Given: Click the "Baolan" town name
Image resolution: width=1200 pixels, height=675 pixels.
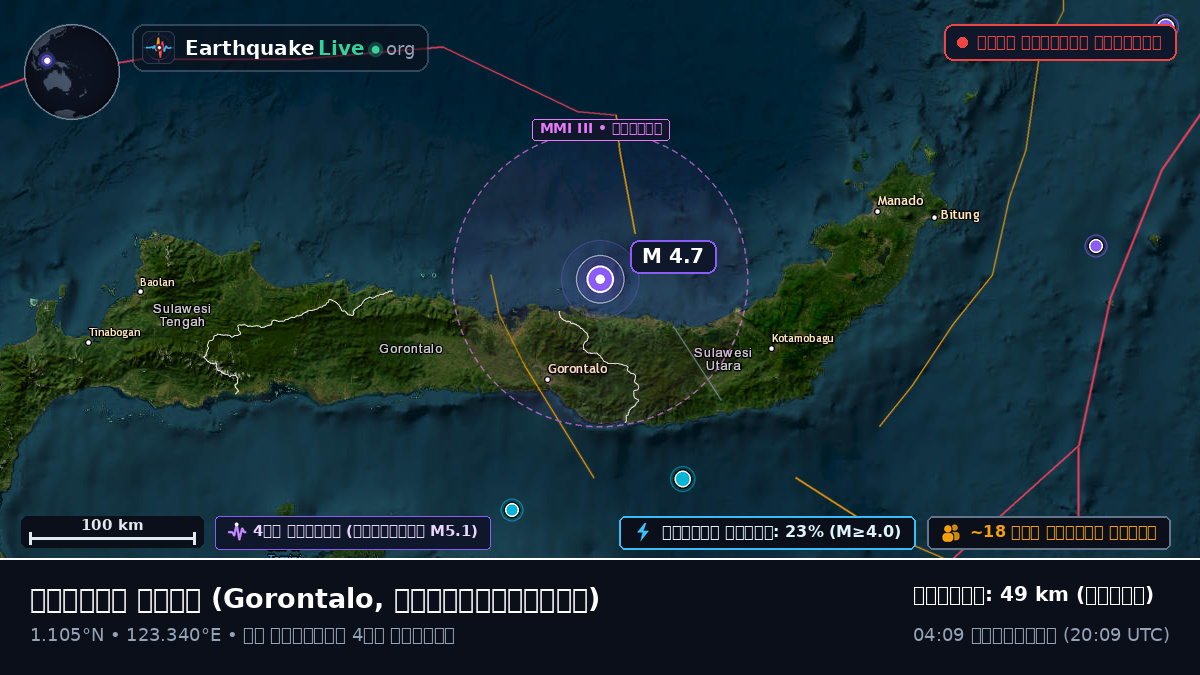Looking at the screenshot, I should (157, 282).
